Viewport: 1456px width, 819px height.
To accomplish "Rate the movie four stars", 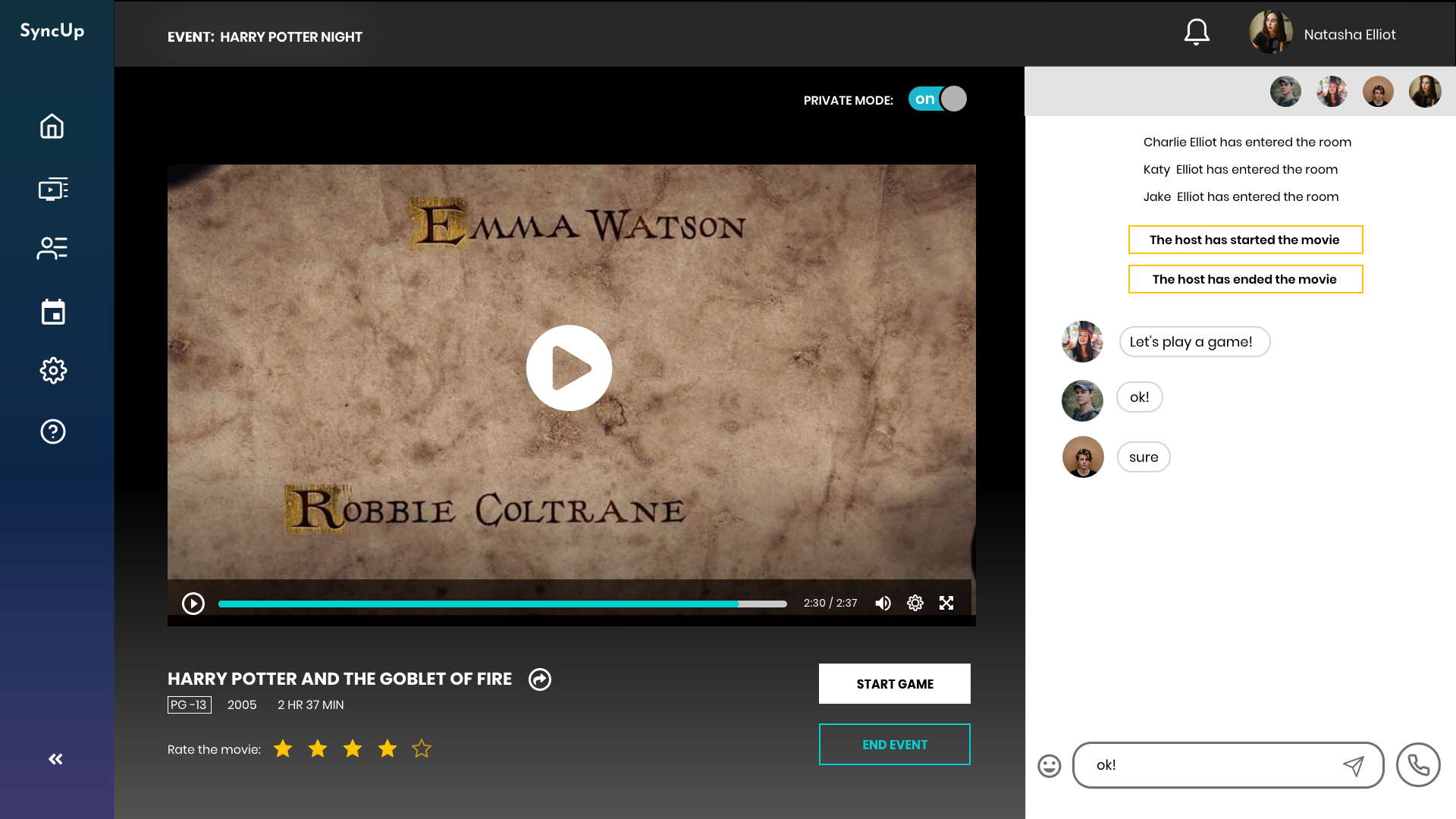I will point(388,749).
